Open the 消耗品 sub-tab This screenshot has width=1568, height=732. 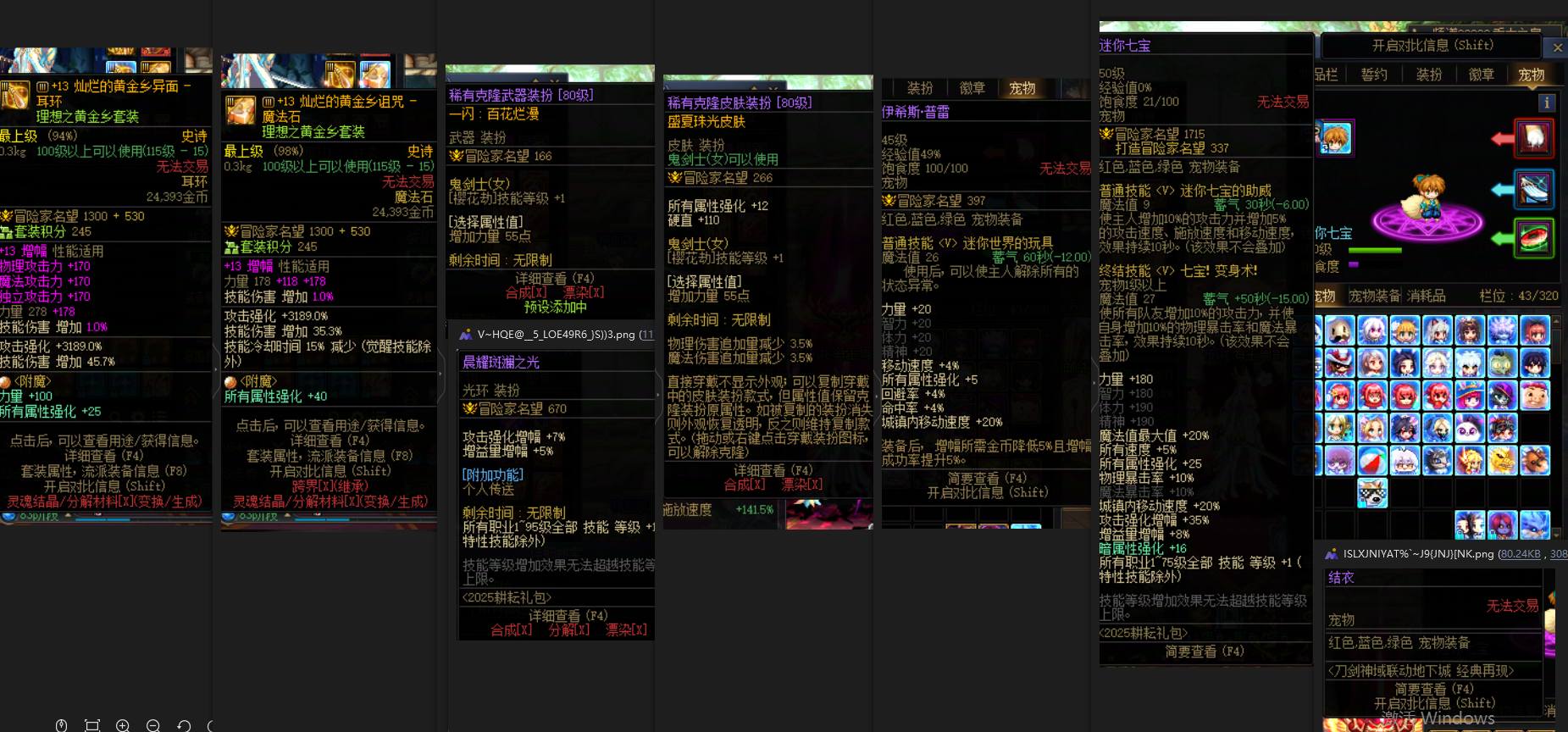click(1427, 296)
